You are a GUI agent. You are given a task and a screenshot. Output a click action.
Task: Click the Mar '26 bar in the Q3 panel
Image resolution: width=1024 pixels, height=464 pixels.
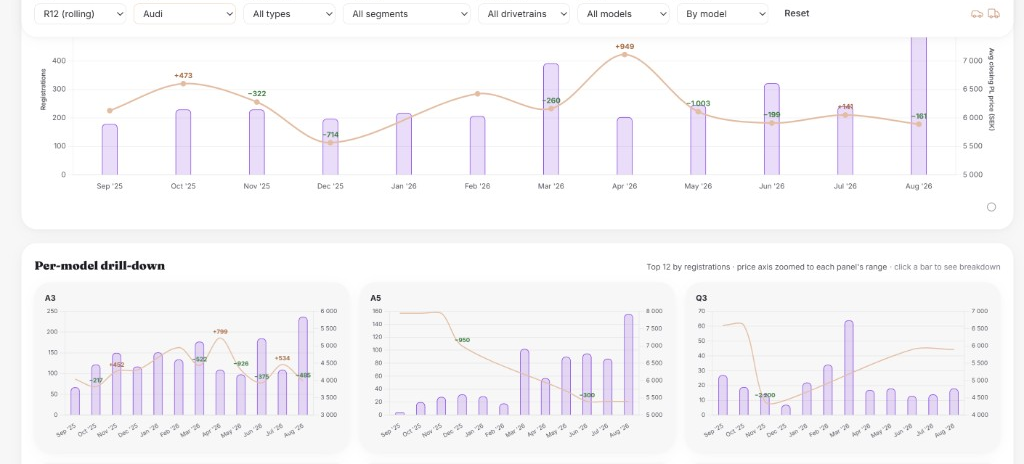point(848,367)
